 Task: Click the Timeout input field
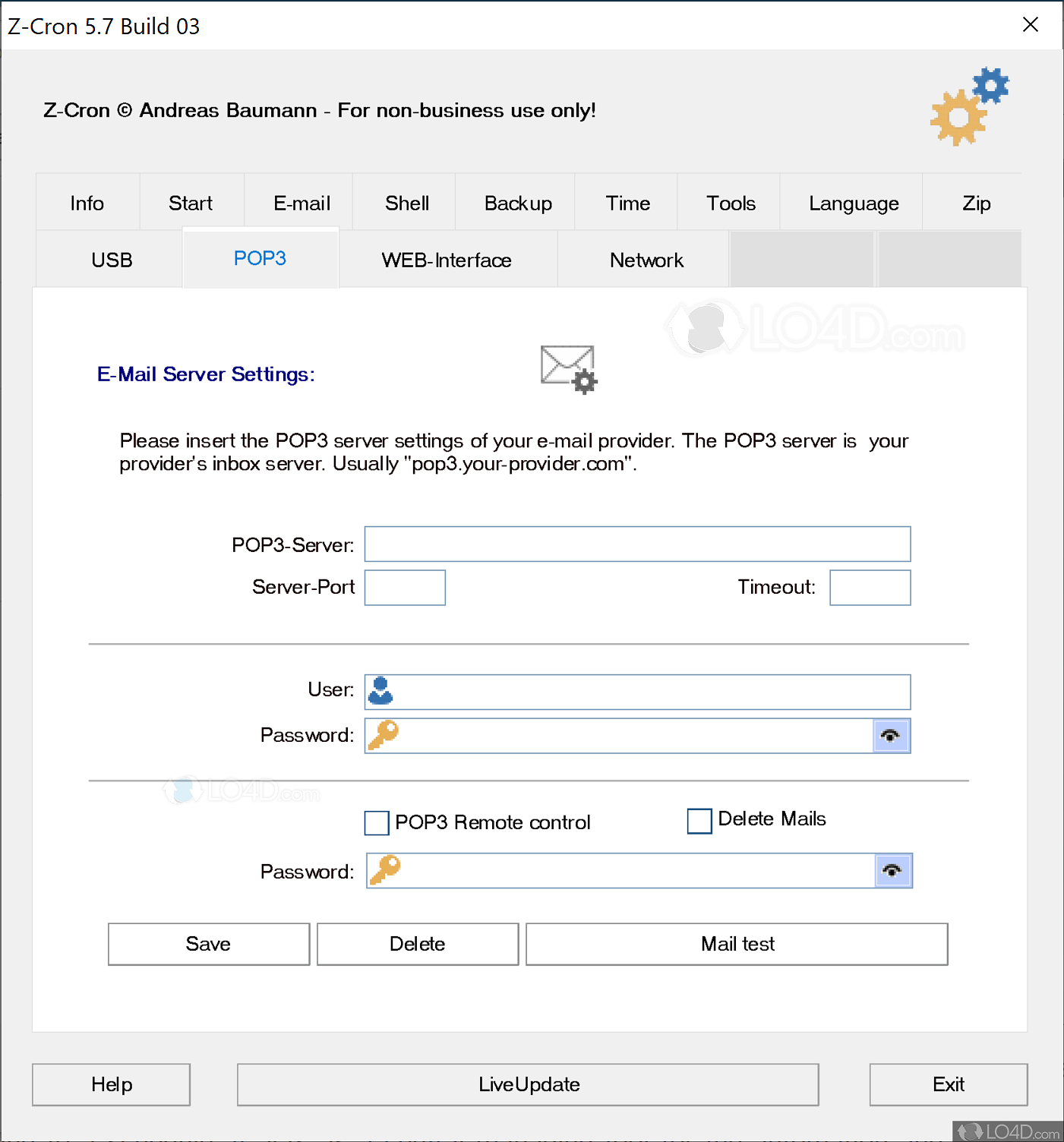(x=870, y=588)
